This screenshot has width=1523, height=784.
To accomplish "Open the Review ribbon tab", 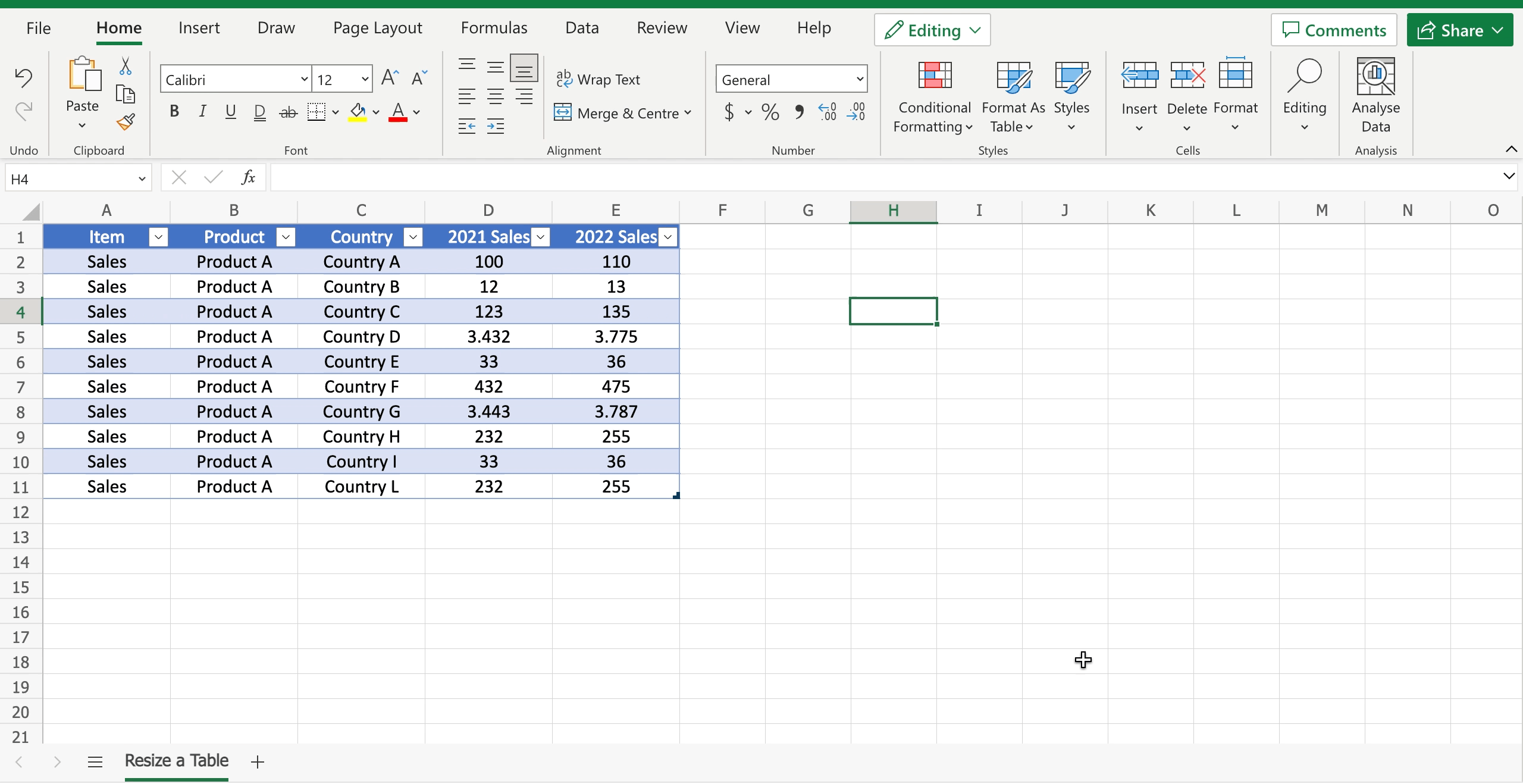I will (662, 27).
